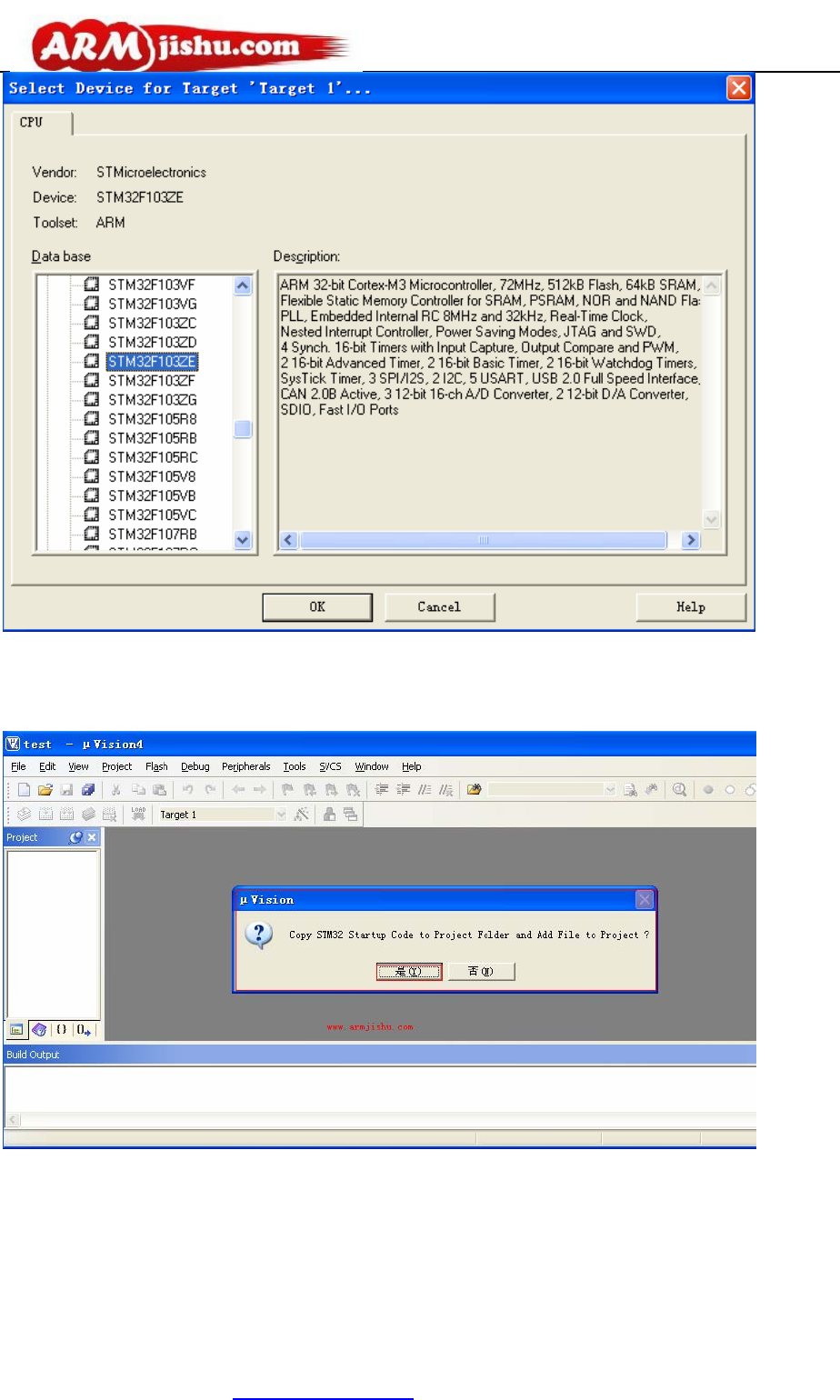The height and width of the screenshot is (1400, 840).
Task: Click No (否) in µVision prompt
Action: [x=482, y=972]
